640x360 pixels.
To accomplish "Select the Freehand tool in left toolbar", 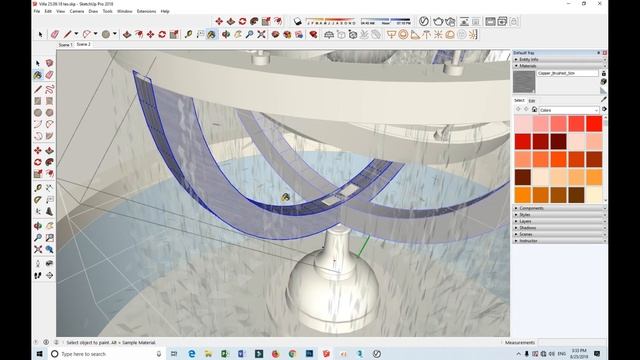I will [x=49, y=89].
